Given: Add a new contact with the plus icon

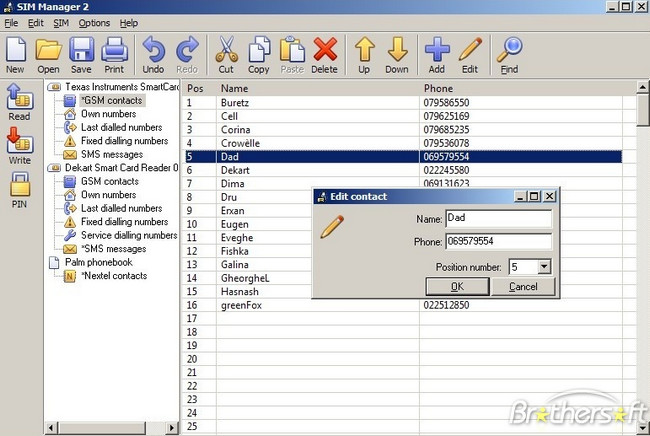Looking at the screenshot, I should 437,54.
